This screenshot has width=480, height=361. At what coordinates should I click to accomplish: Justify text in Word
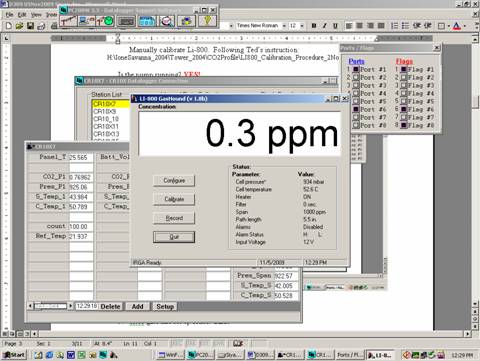click(x=381, y=26)
